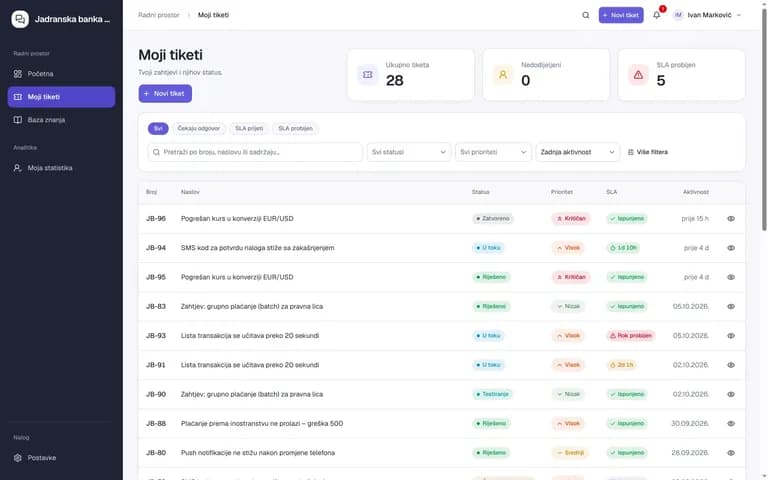Screen dimensions: 768x480
Task: Open the Zadnja aktivnost sort dropdown
Action: pos(577,152)
